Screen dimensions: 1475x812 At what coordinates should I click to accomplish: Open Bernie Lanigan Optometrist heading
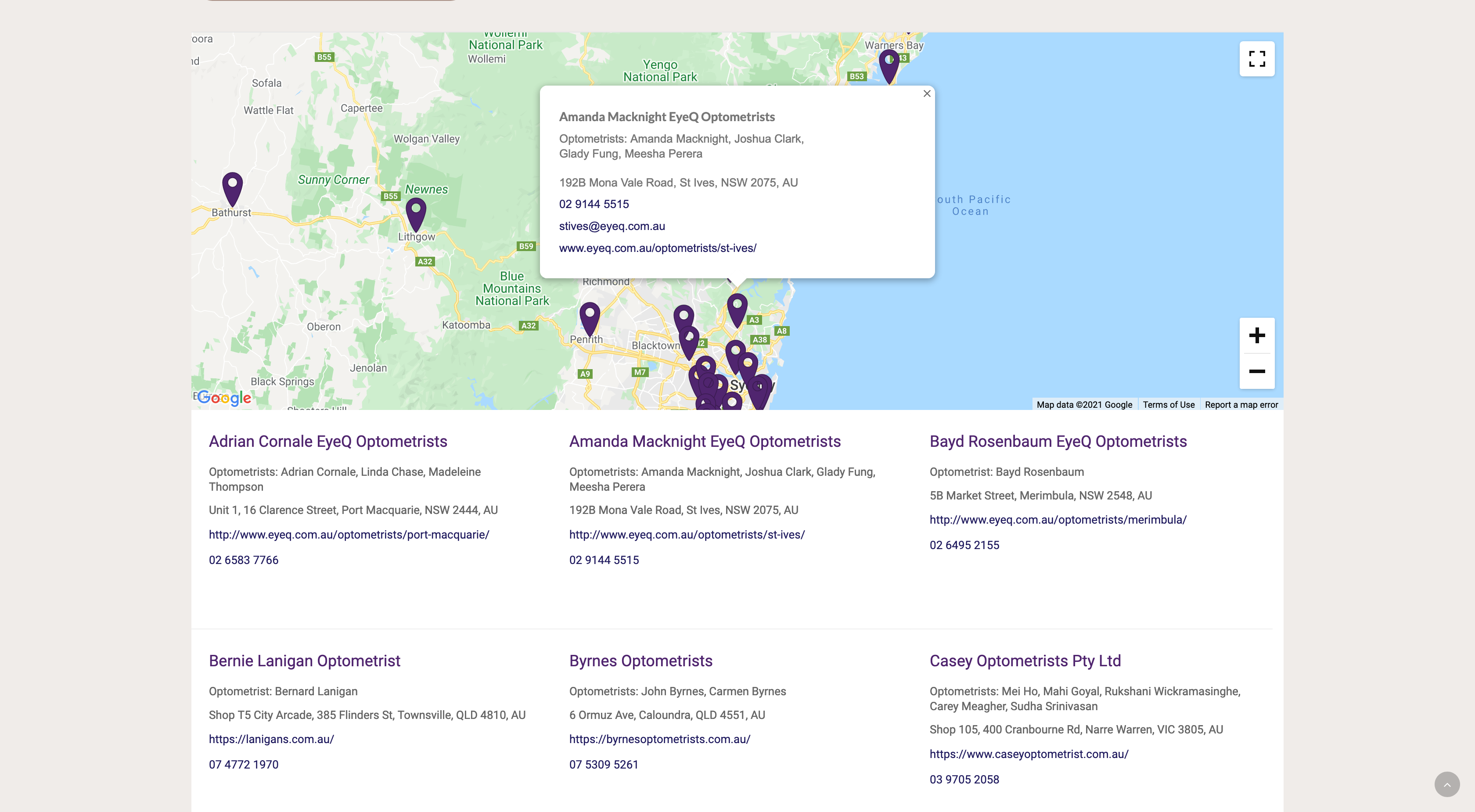[x=305, y=661]
